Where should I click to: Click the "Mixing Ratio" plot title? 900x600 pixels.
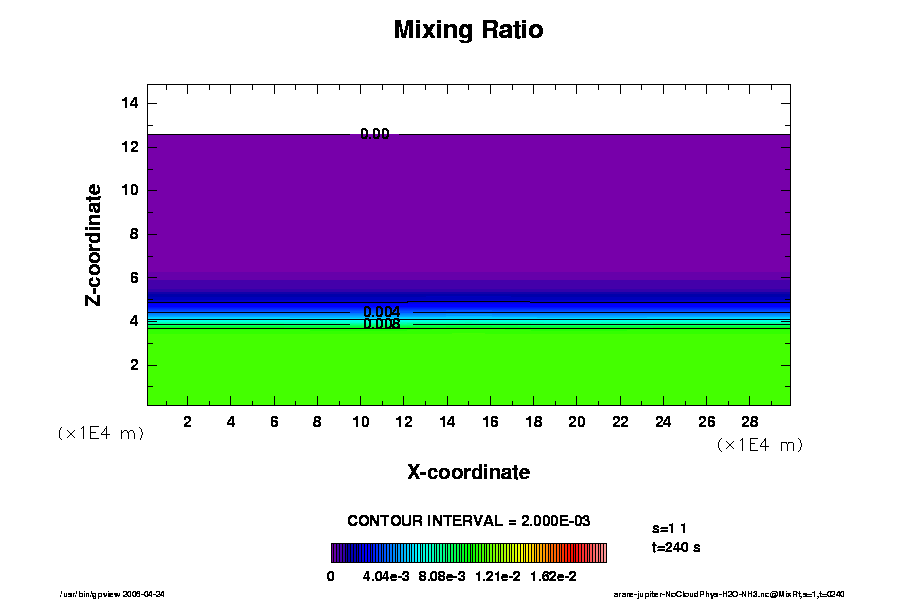pos(468,30)
